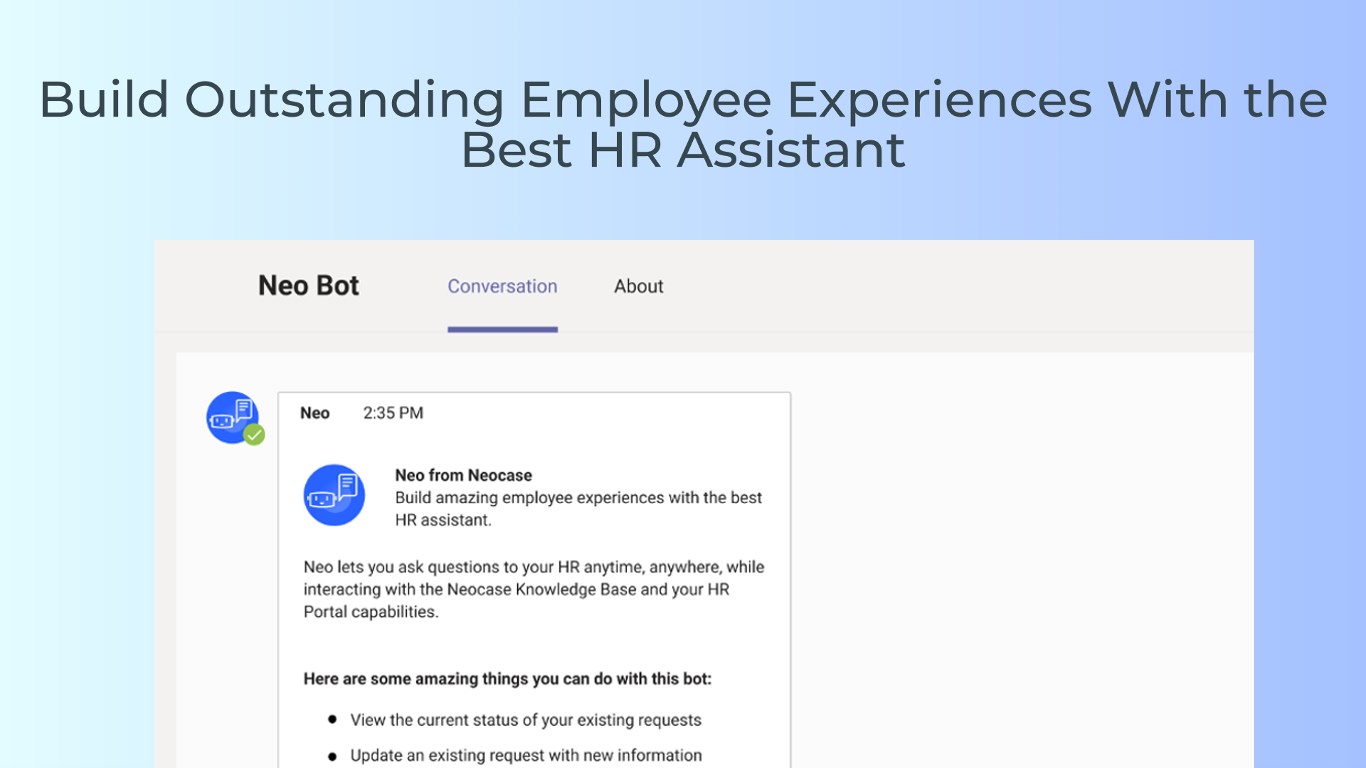This screenshot has height=768, width=1366.
Task: Click the sender name Neo
Action: point(315,413)
